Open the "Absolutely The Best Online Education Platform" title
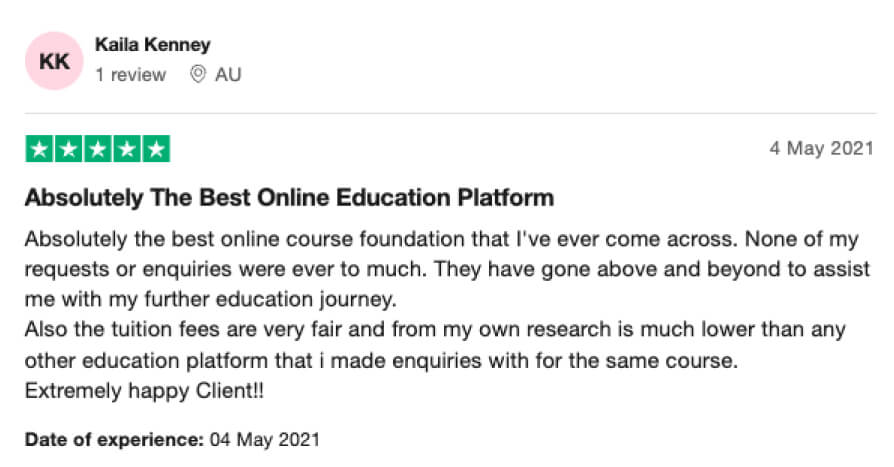894x467 pixels. coord(288,198)
